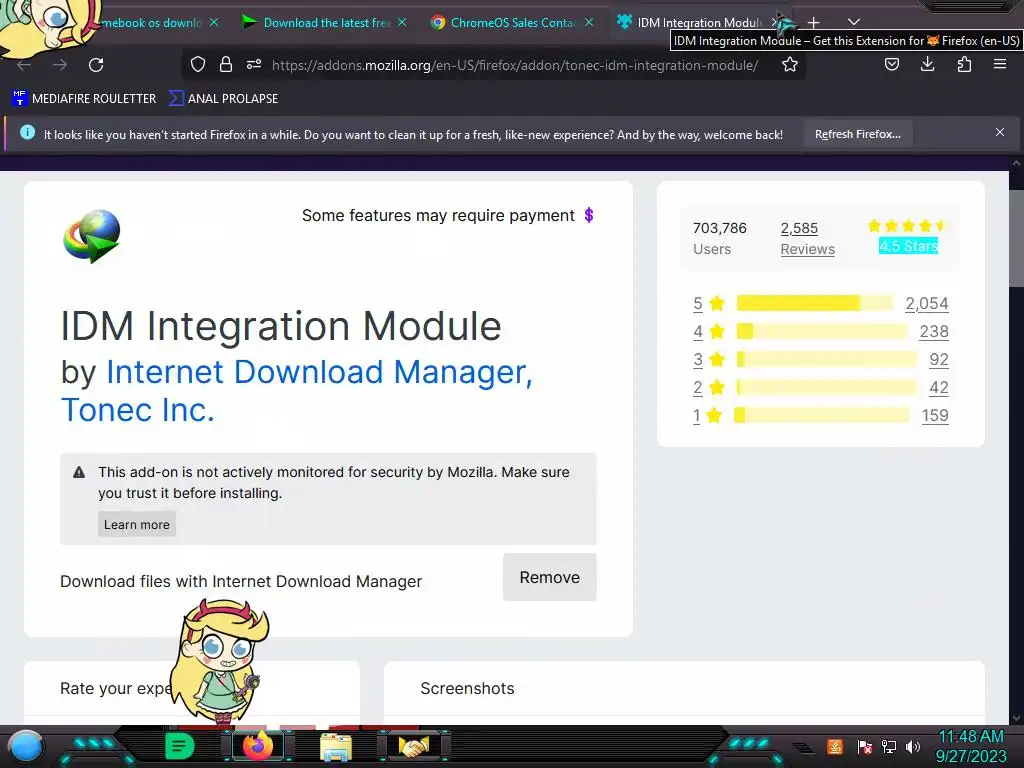Click Learn more in the security warning
1024x768 pixels.
tap(136, 524)
